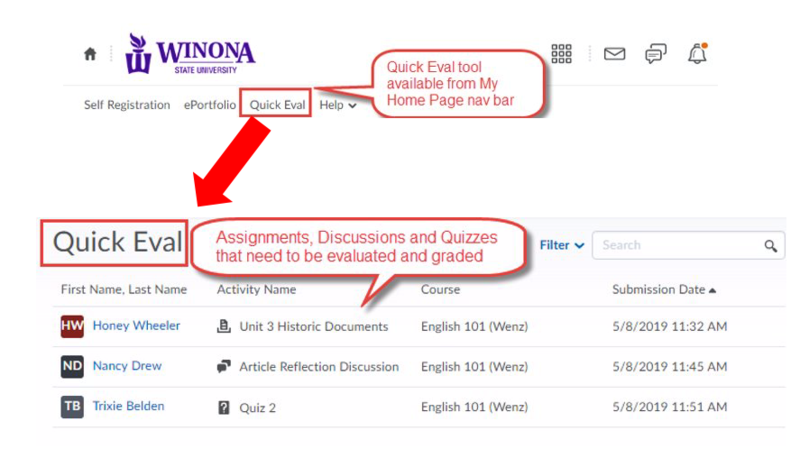Open the Filter dropdown

click(x=562, y=245)
